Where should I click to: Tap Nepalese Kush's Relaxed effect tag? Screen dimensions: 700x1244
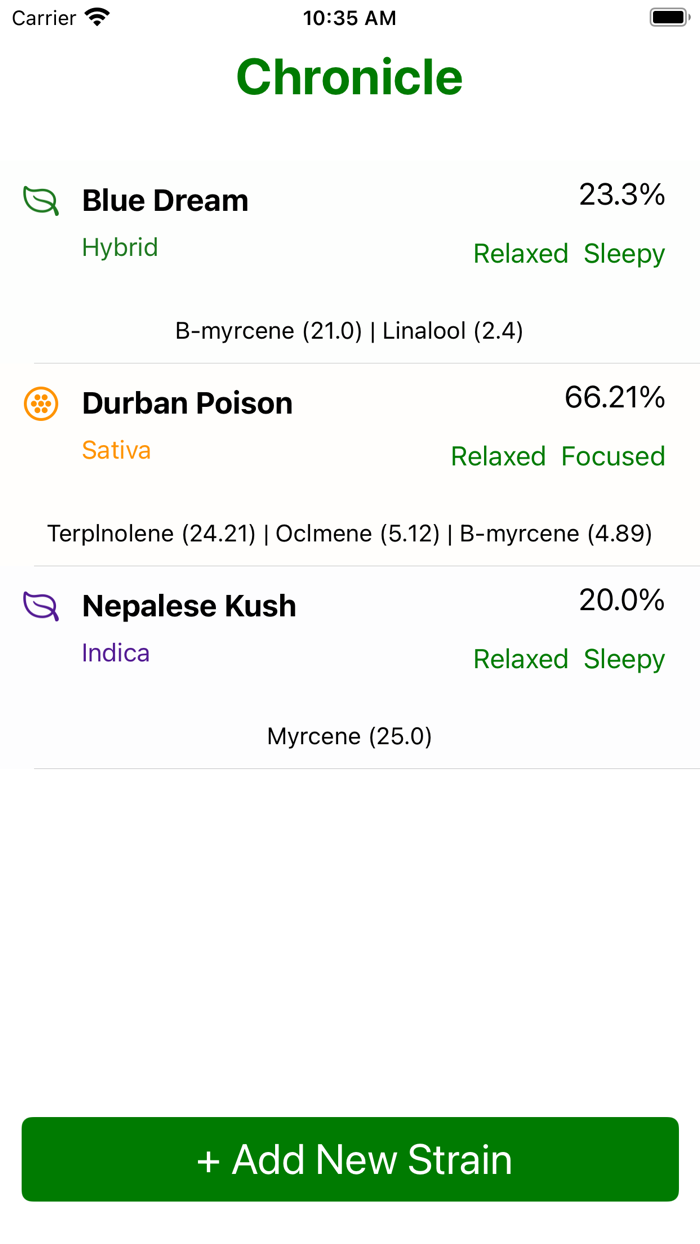coord(520,660)
